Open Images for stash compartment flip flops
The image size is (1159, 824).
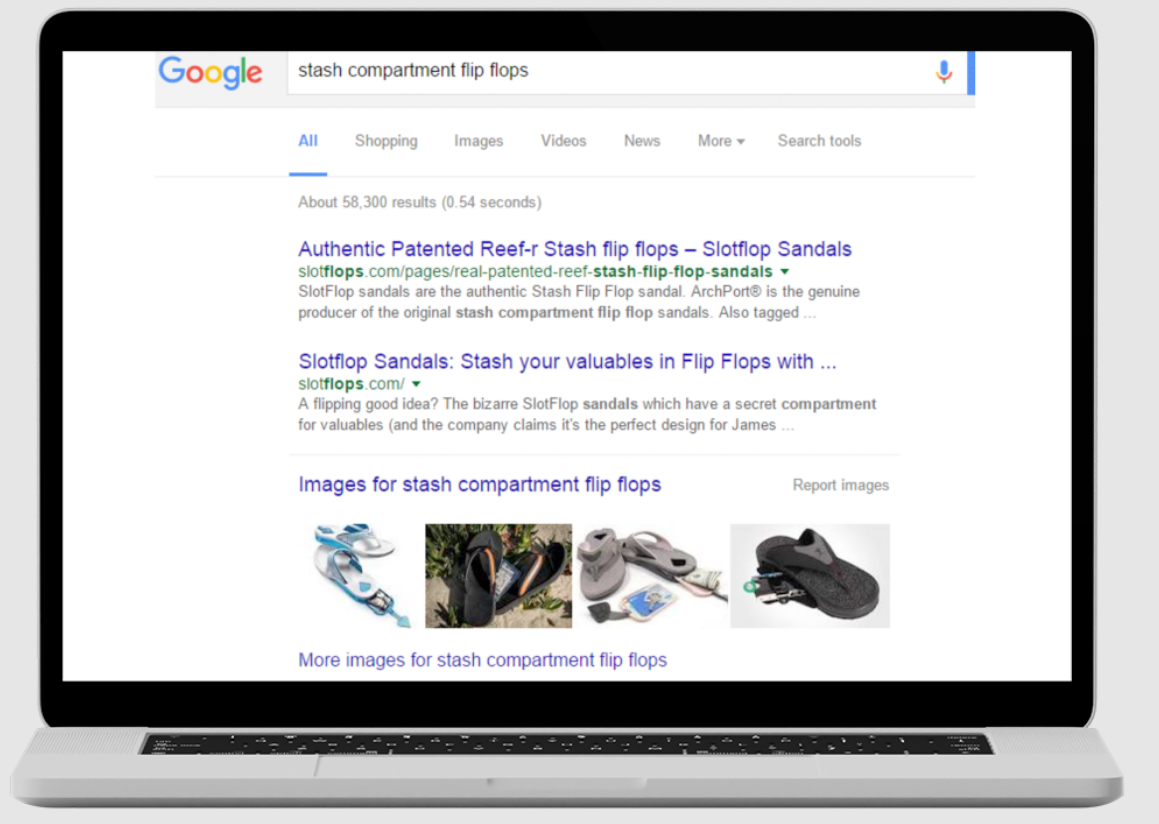coord(480,485)
